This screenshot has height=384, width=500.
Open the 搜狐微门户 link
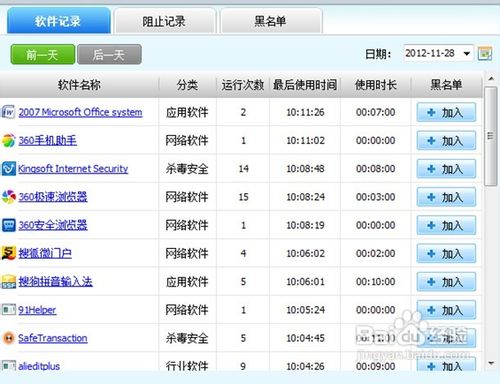(45, 254)
